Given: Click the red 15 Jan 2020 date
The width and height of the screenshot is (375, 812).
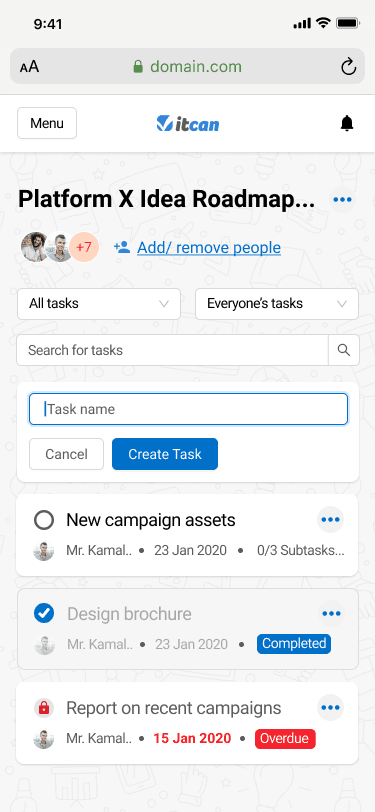Looking at the screenshot, I should 192,738.
